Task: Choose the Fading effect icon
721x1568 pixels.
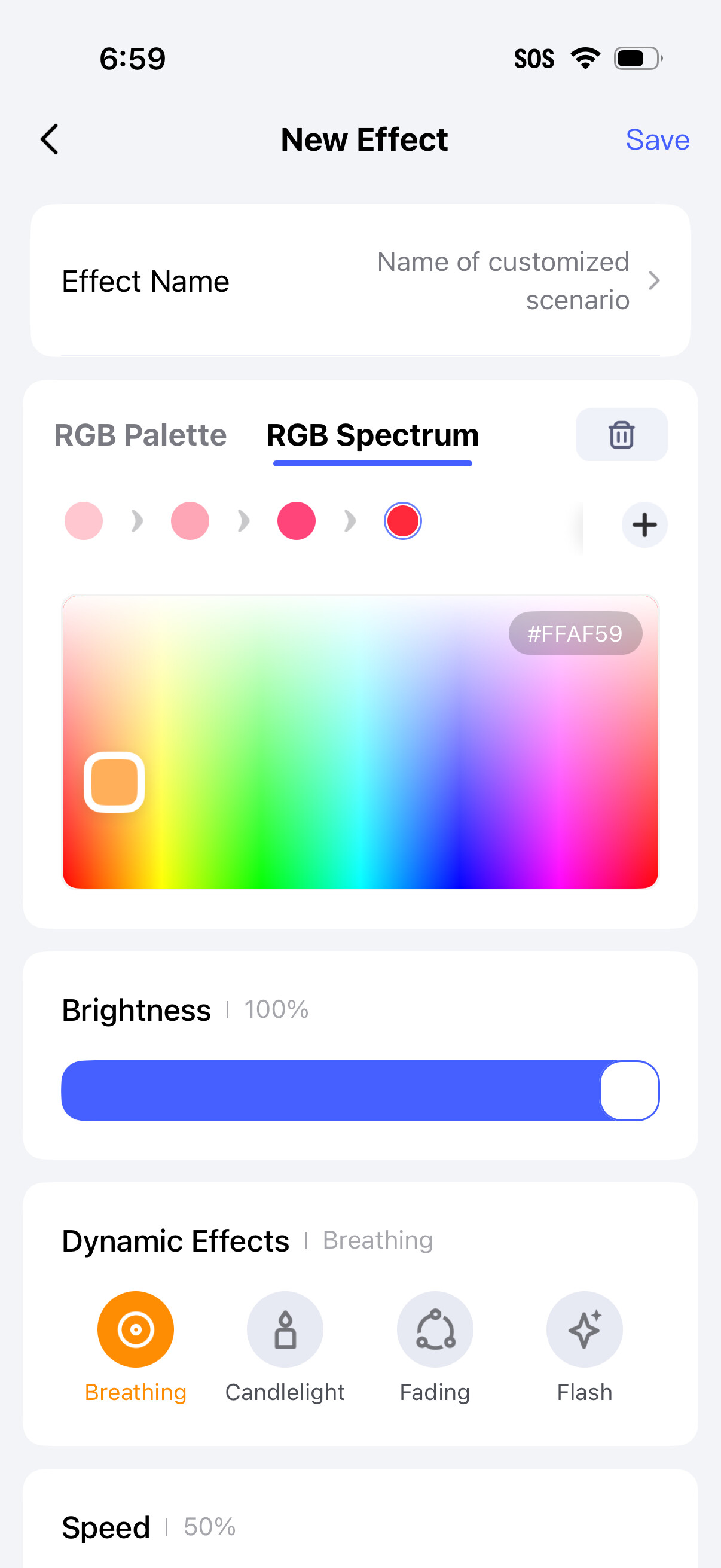Action: [x=435, y=1329]
